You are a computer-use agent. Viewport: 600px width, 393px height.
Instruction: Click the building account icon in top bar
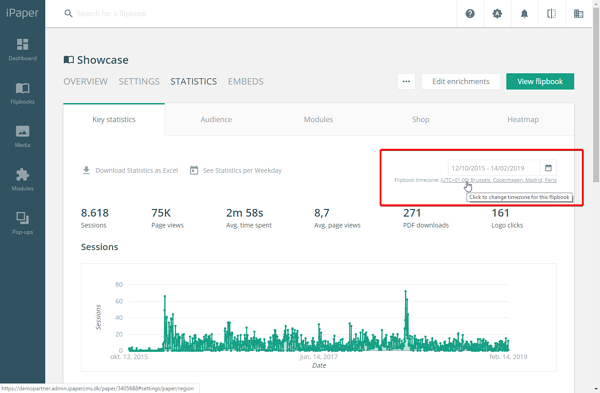[579, 14]
